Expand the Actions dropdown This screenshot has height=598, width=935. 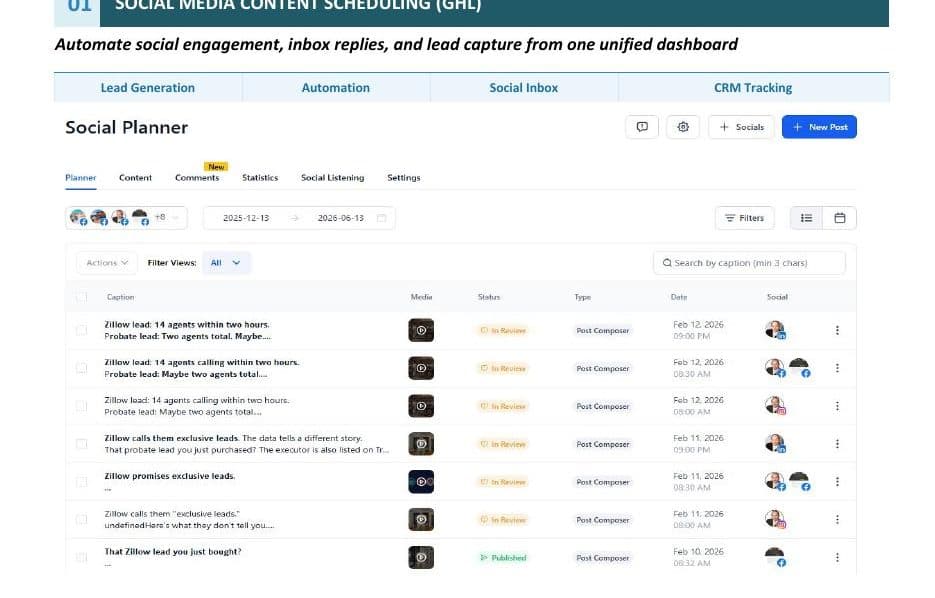click(107, 263)
